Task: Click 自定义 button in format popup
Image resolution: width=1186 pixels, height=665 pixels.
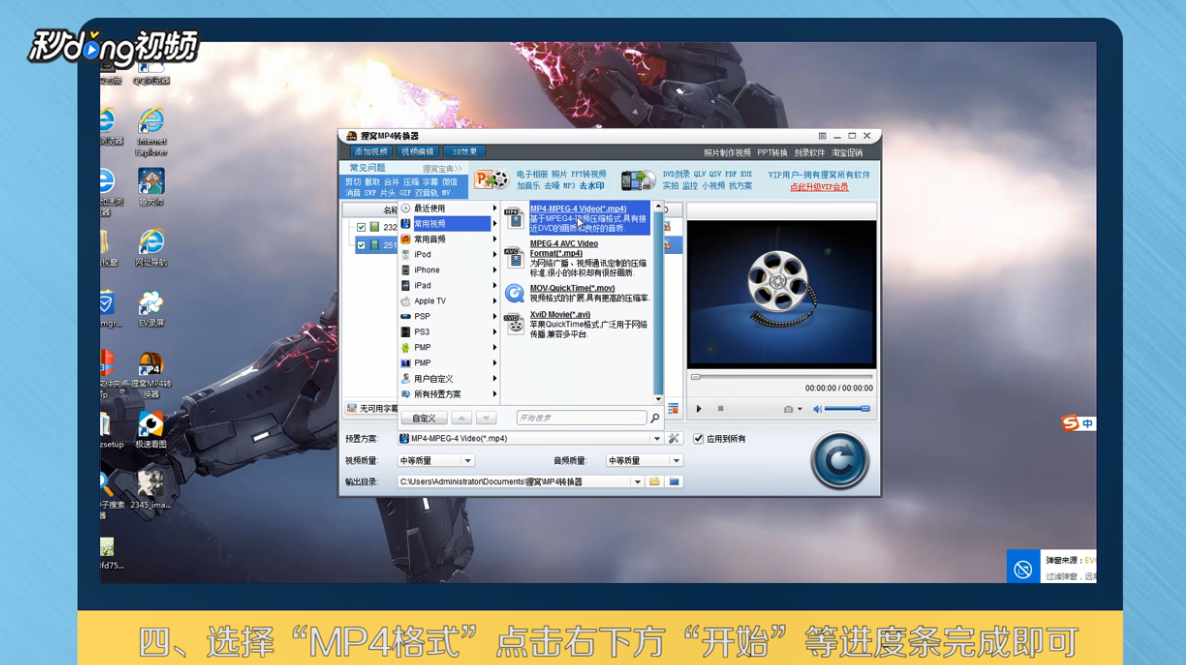Action: 424,418
